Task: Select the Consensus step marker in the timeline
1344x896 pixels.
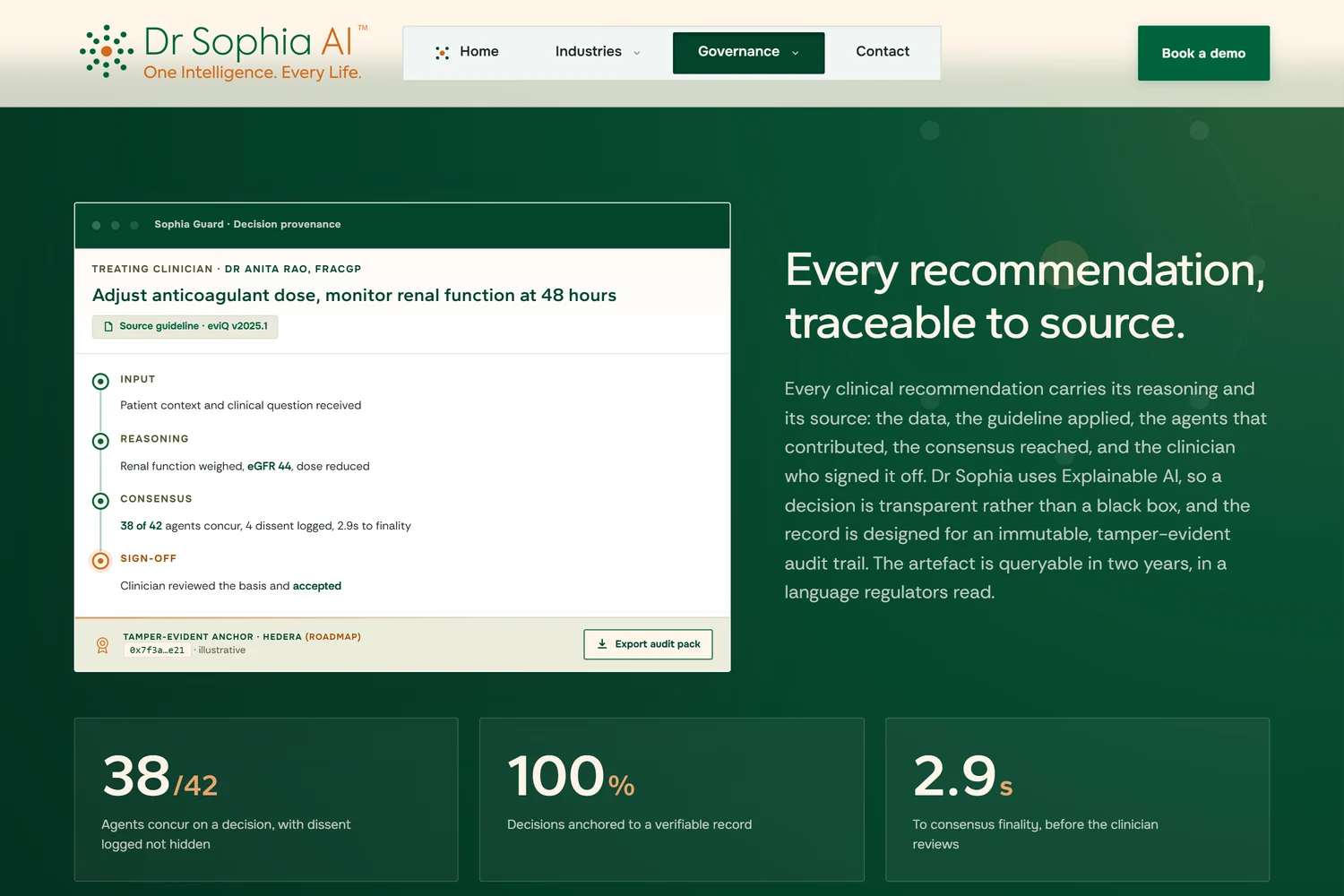Action: [100, 501]
